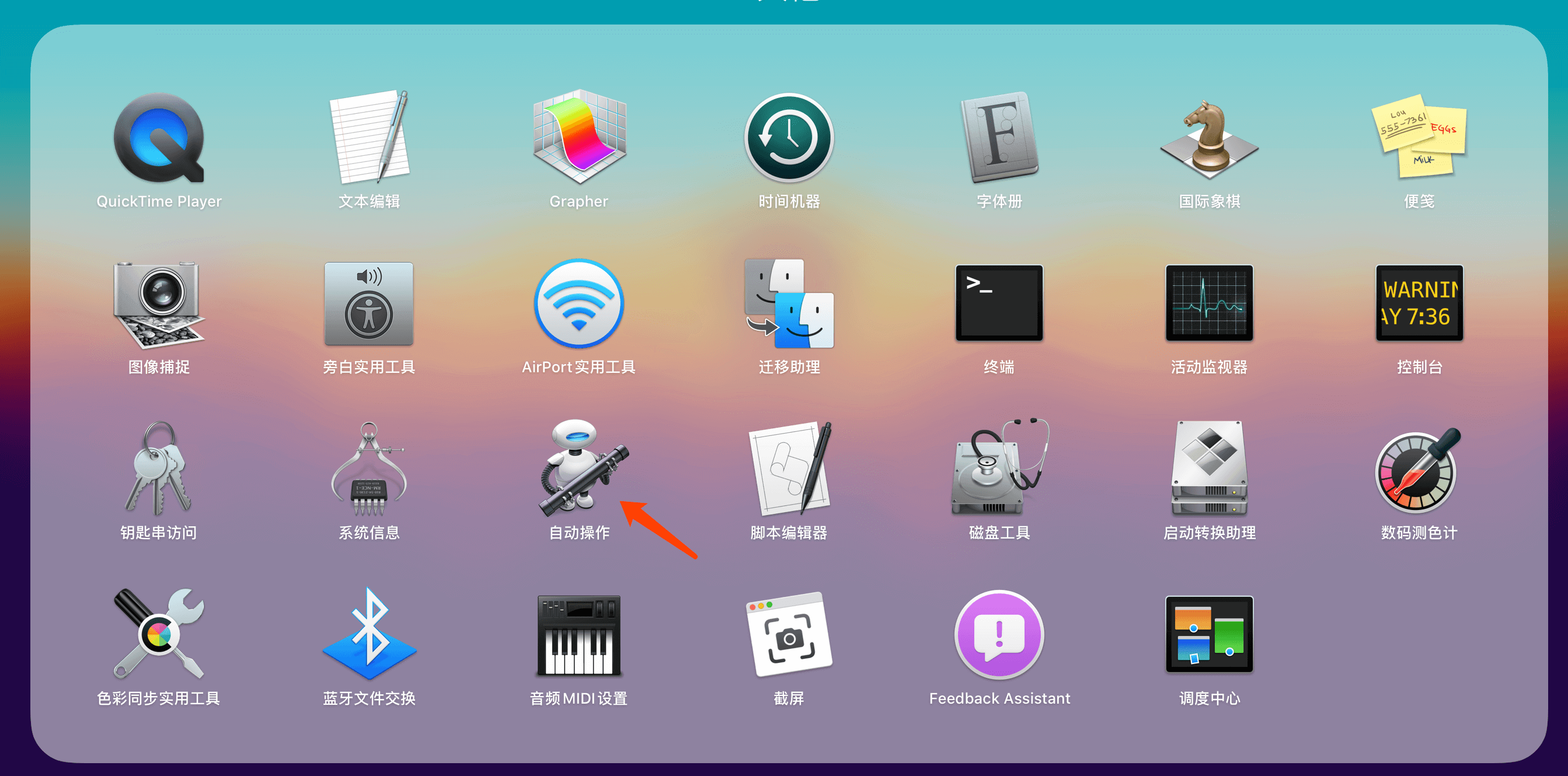Image resolution: width=1568 pixels, height=776 pixels.
Task: Open 磁盘工具 Disk Utility icon
Action: coord(999,467)
